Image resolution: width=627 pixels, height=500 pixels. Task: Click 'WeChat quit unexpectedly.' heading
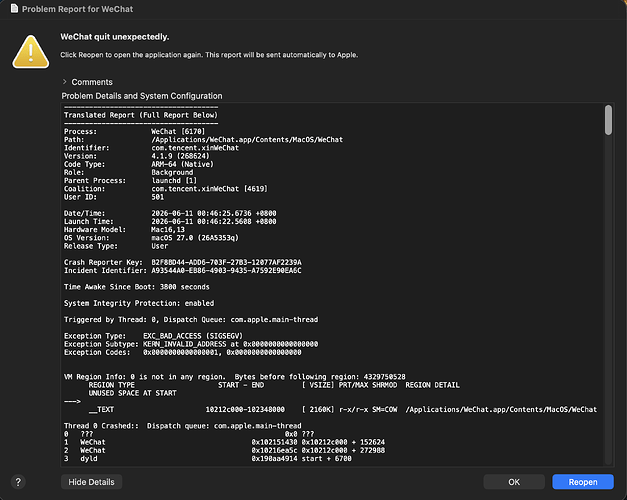[115, 37]
